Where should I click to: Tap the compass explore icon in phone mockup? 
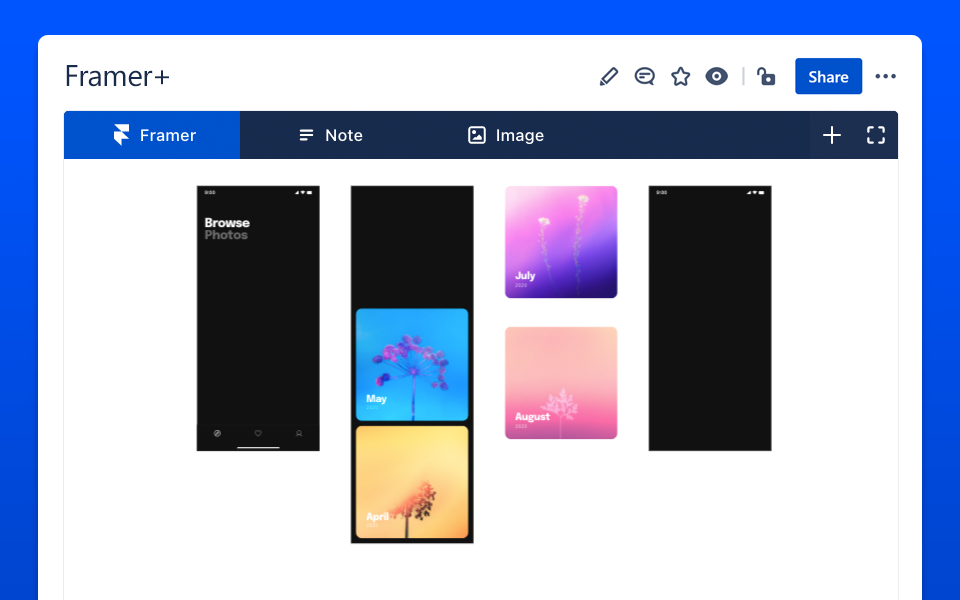[x=217, y=433]
